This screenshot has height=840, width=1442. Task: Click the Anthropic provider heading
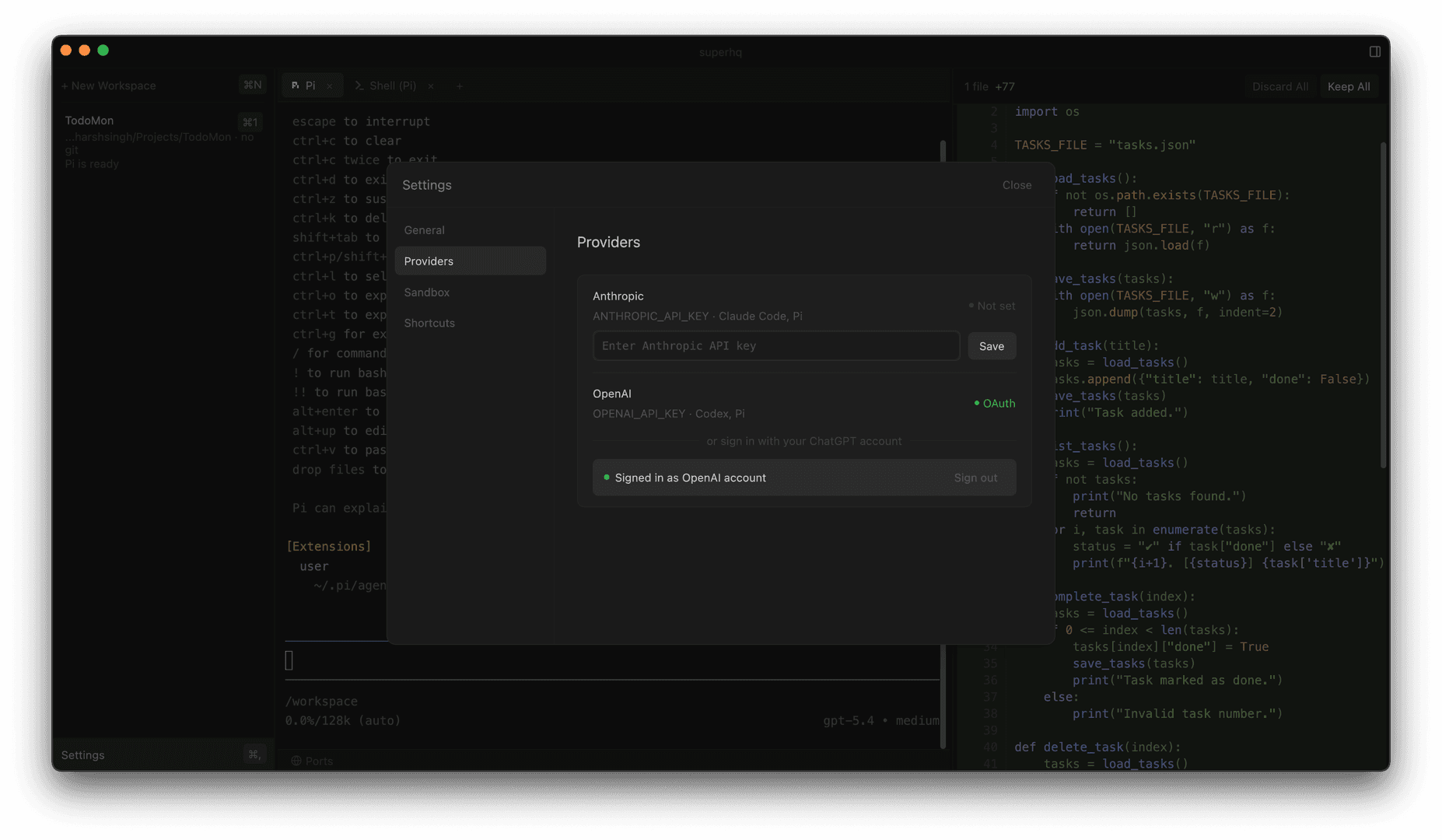[618, 296]
